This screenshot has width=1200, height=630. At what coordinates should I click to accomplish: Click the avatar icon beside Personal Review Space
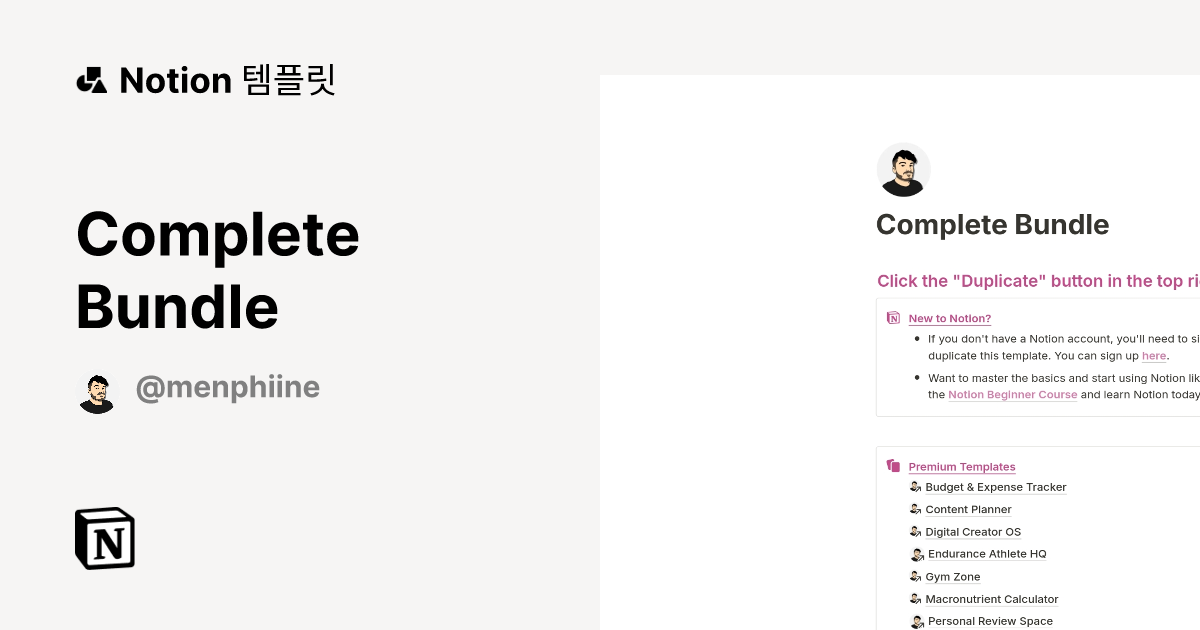(917, 621)
